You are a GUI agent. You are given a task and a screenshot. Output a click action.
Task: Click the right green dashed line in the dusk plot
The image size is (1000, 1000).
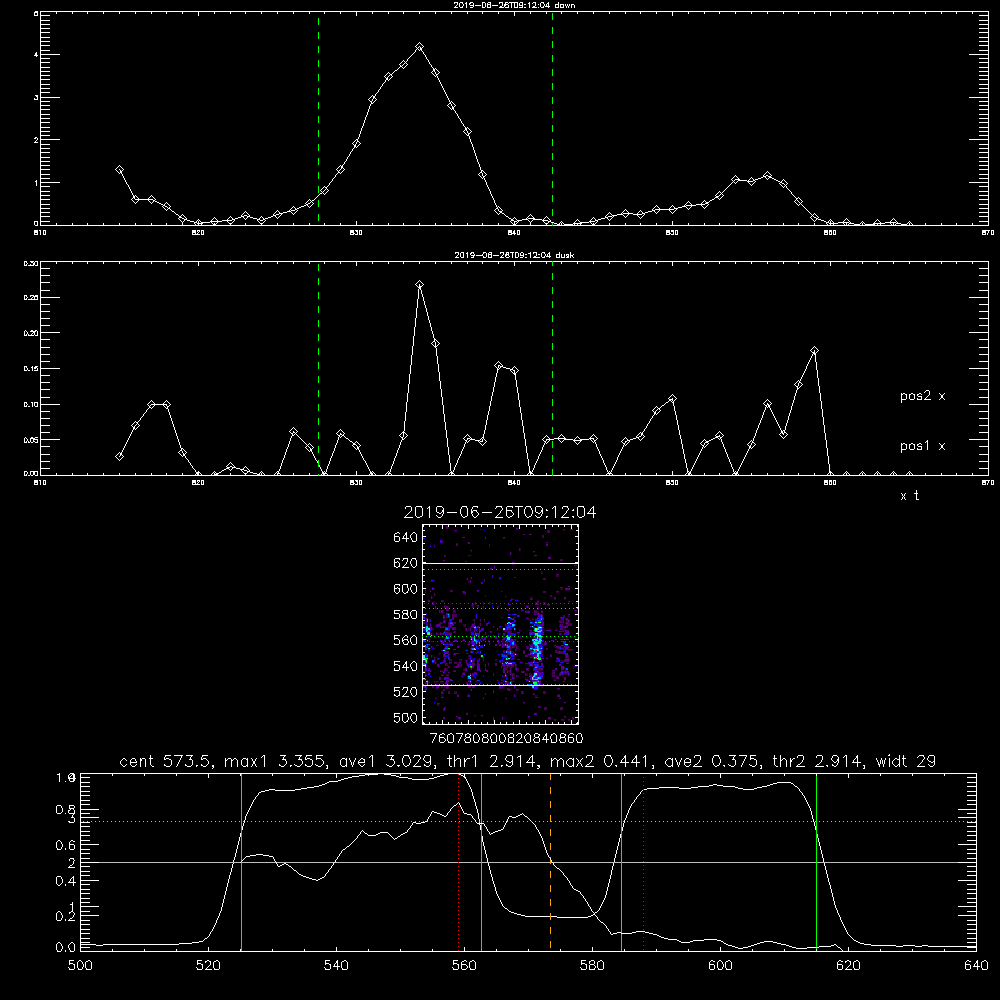tap(552, 368)
